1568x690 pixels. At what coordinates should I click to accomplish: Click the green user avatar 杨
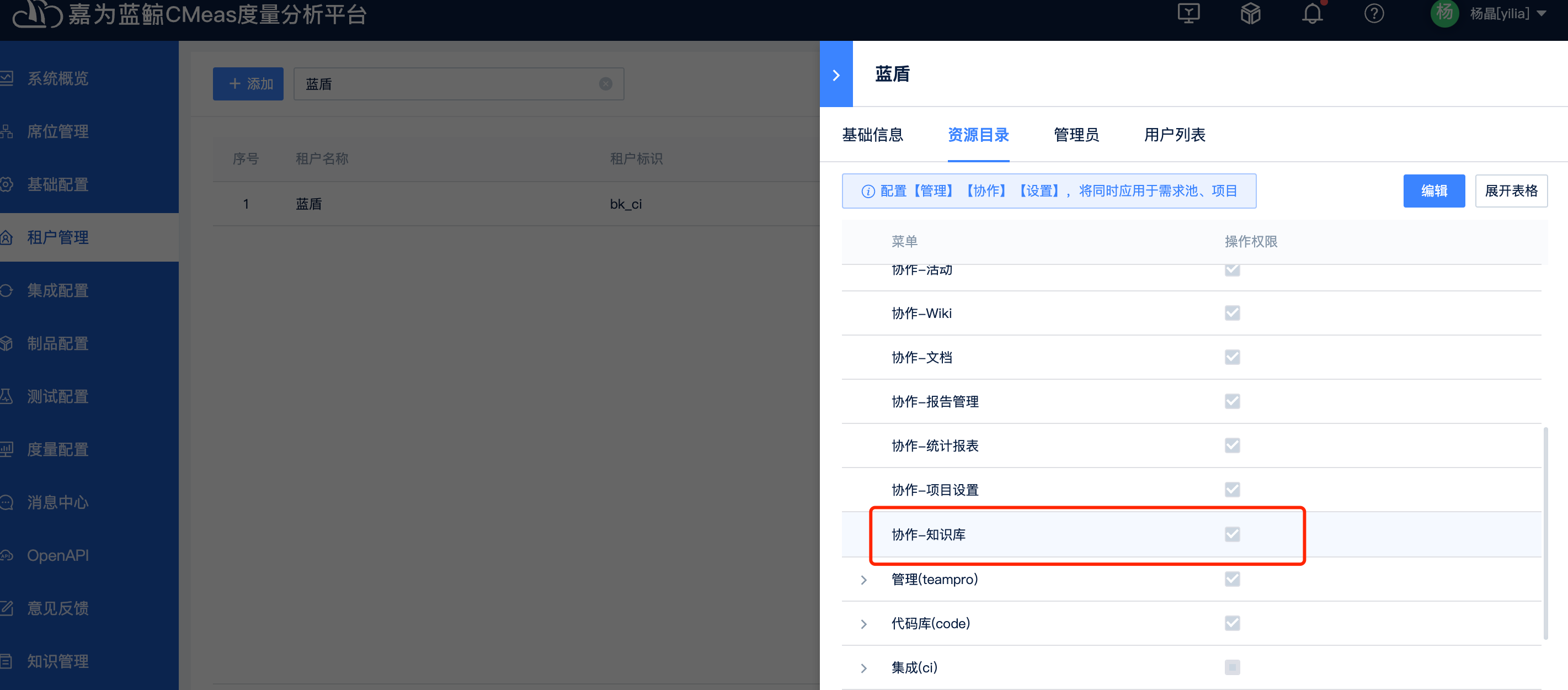tap(1444, 12)
